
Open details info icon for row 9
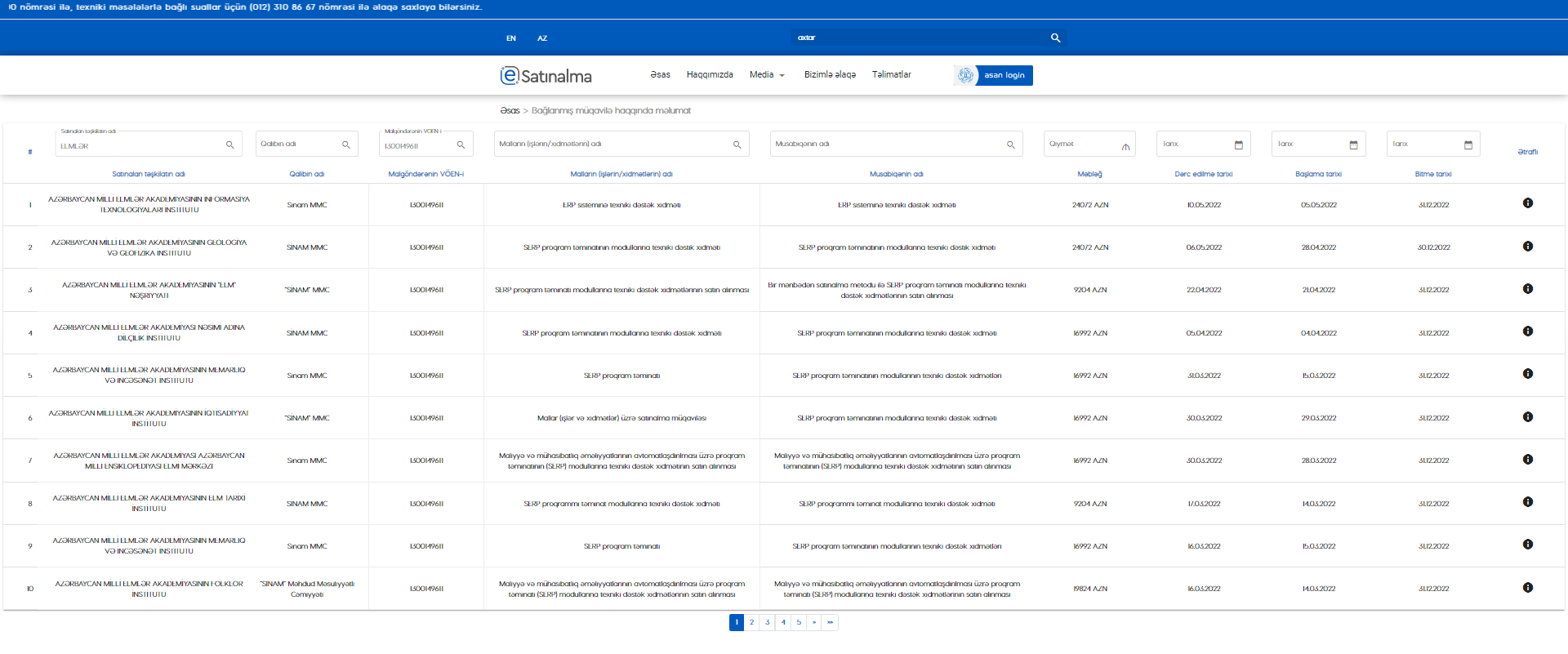[x=1528, y=545]
